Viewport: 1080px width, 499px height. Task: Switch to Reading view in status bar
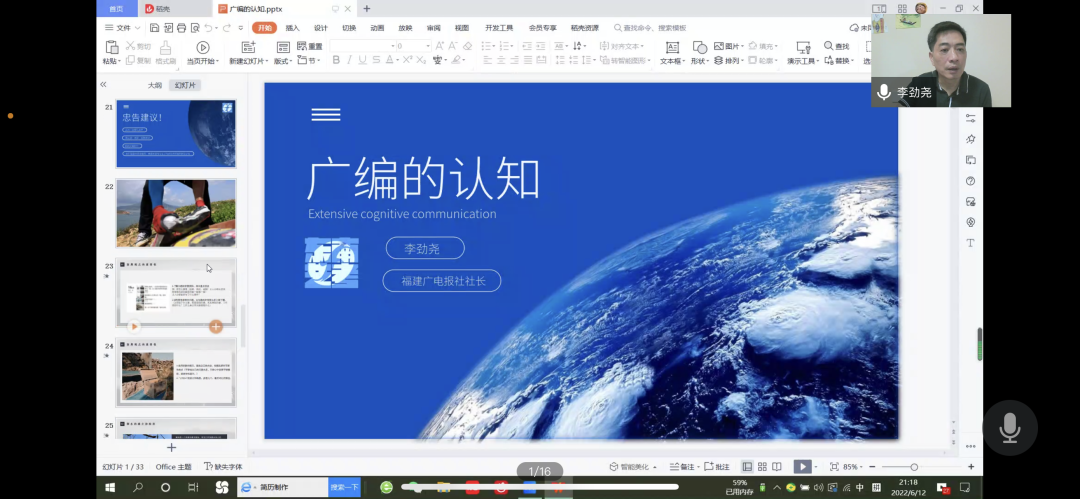[777, 467]
